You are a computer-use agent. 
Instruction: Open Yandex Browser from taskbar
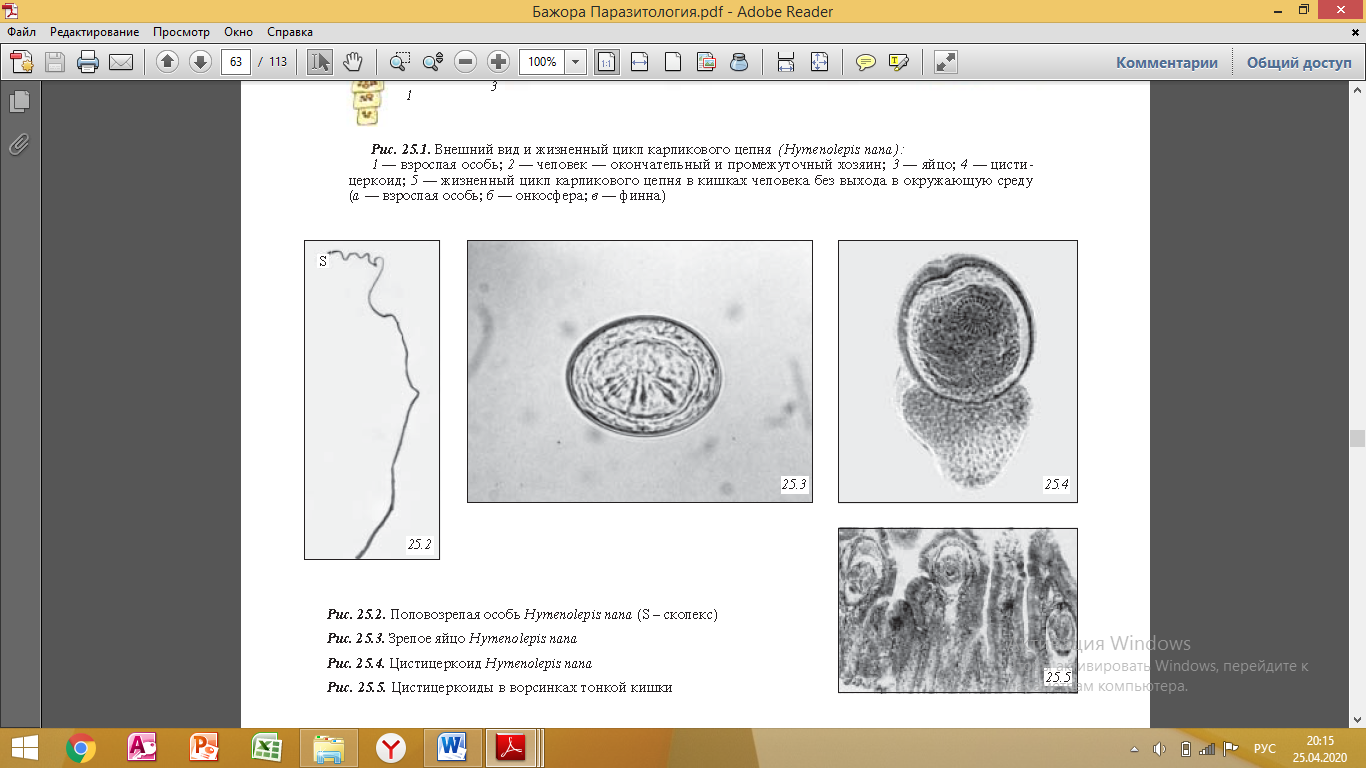click(x=390, y=747)
